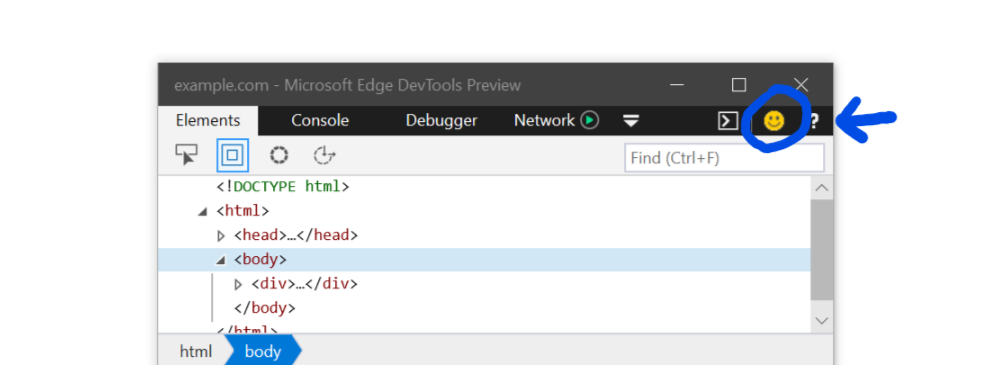Maximize the DevTools window
This screenshot has width=1001, height=365.
[x=739, y=84]
